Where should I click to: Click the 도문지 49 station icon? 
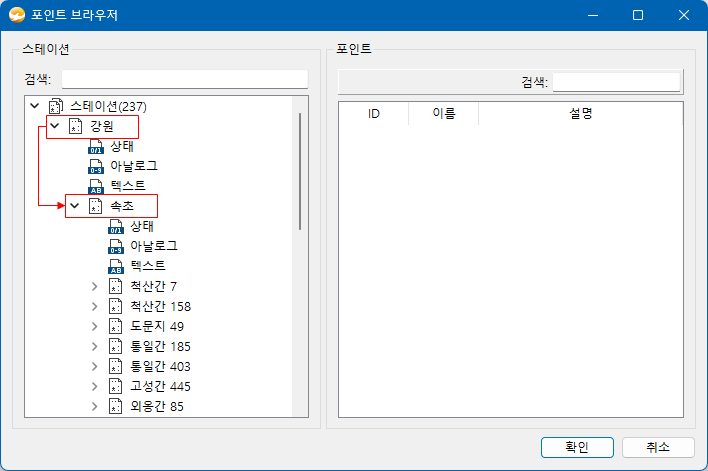coord(116,326)
